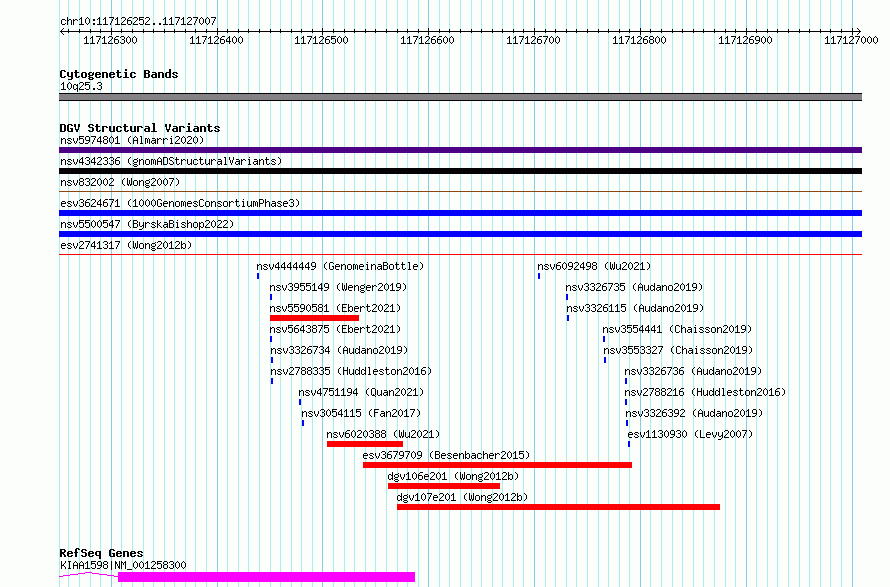Select nsv4751194 (Quan2021) label

click(361, 392)
